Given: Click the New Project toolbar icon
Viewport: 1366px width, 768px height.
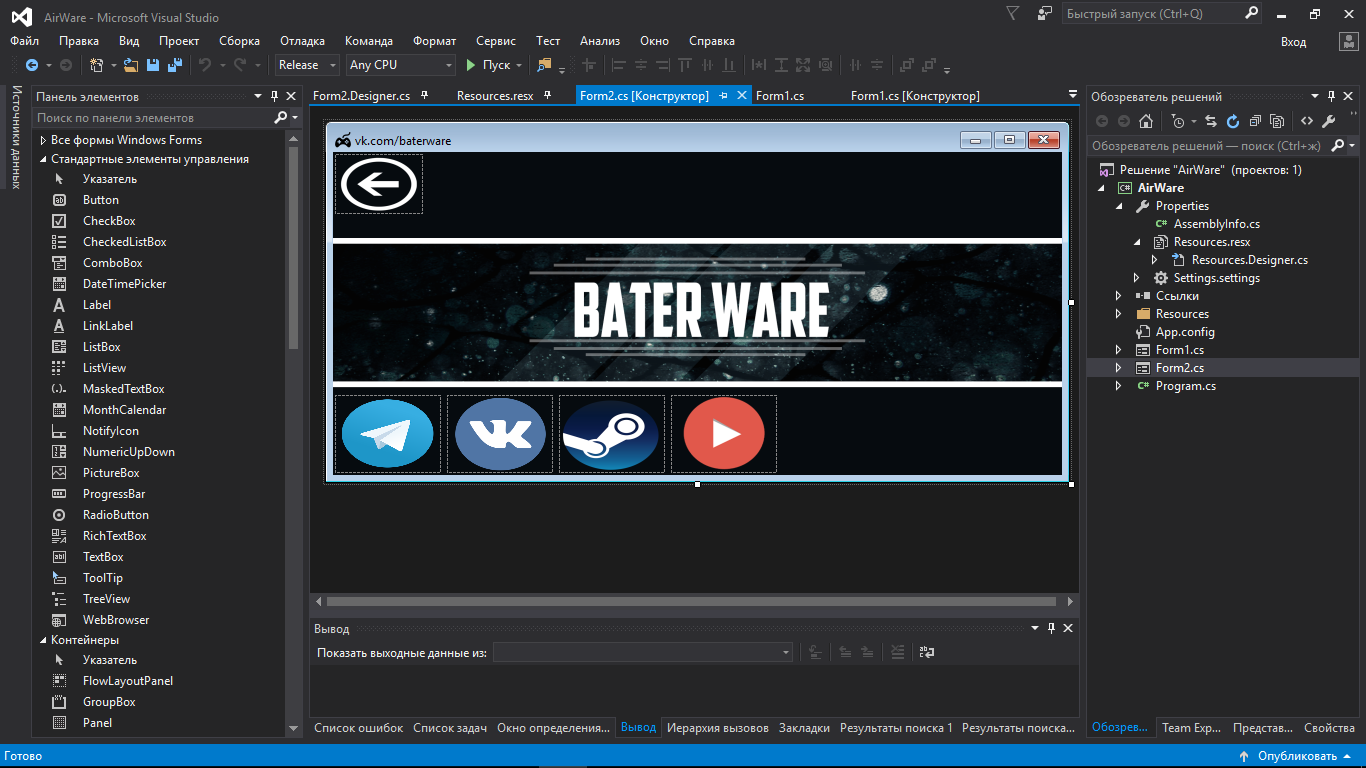Looking at the screenshot, I should tap(96, 65).
